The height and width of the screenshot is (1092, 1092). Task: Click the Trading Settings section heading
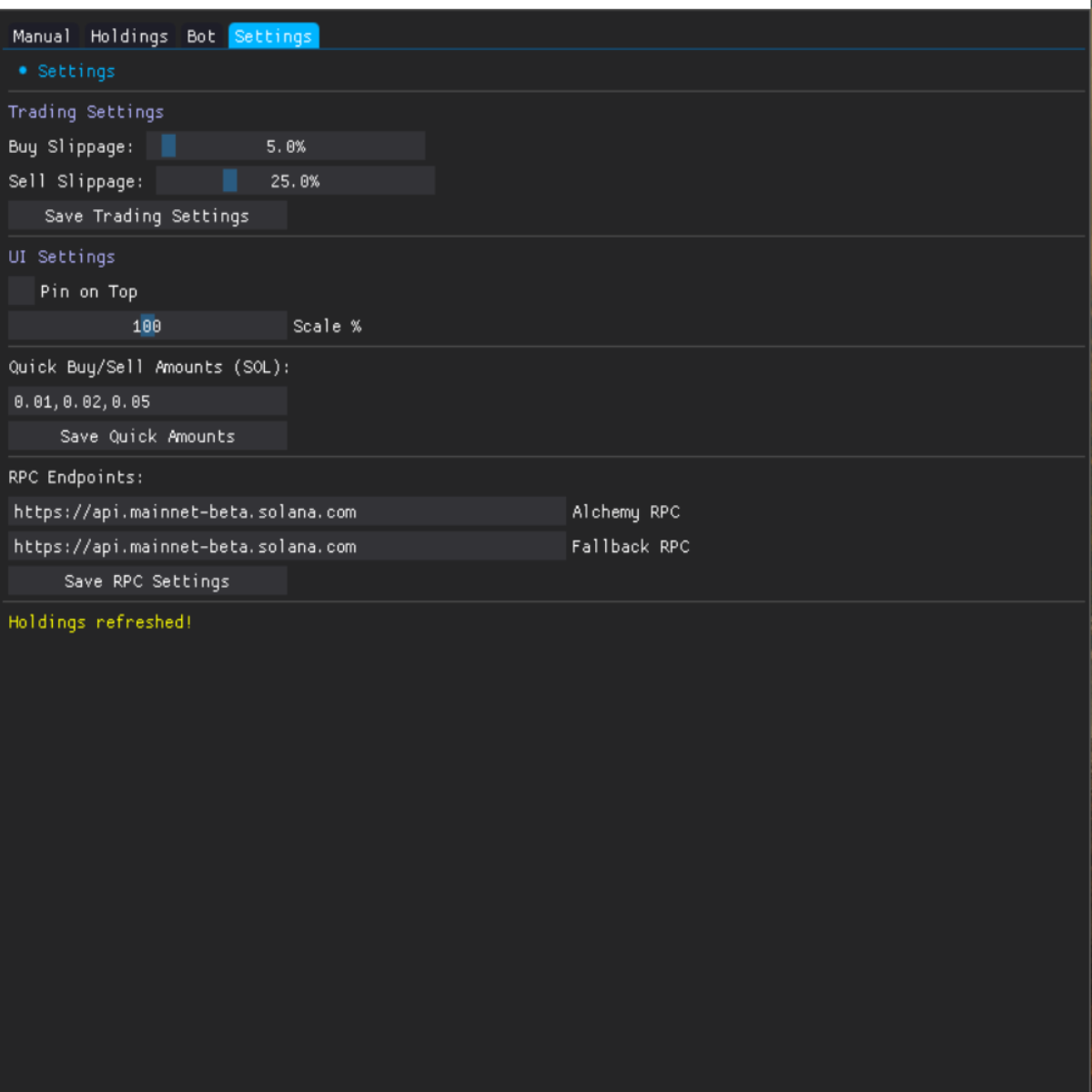point(86,112)
